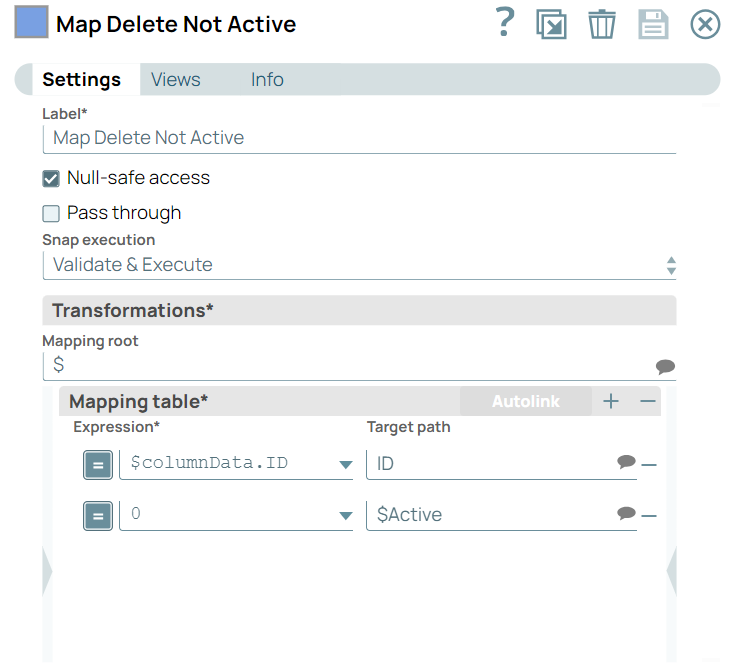Open the Info tab
Viewport: 736px width, 669px height.
point(267,80)
